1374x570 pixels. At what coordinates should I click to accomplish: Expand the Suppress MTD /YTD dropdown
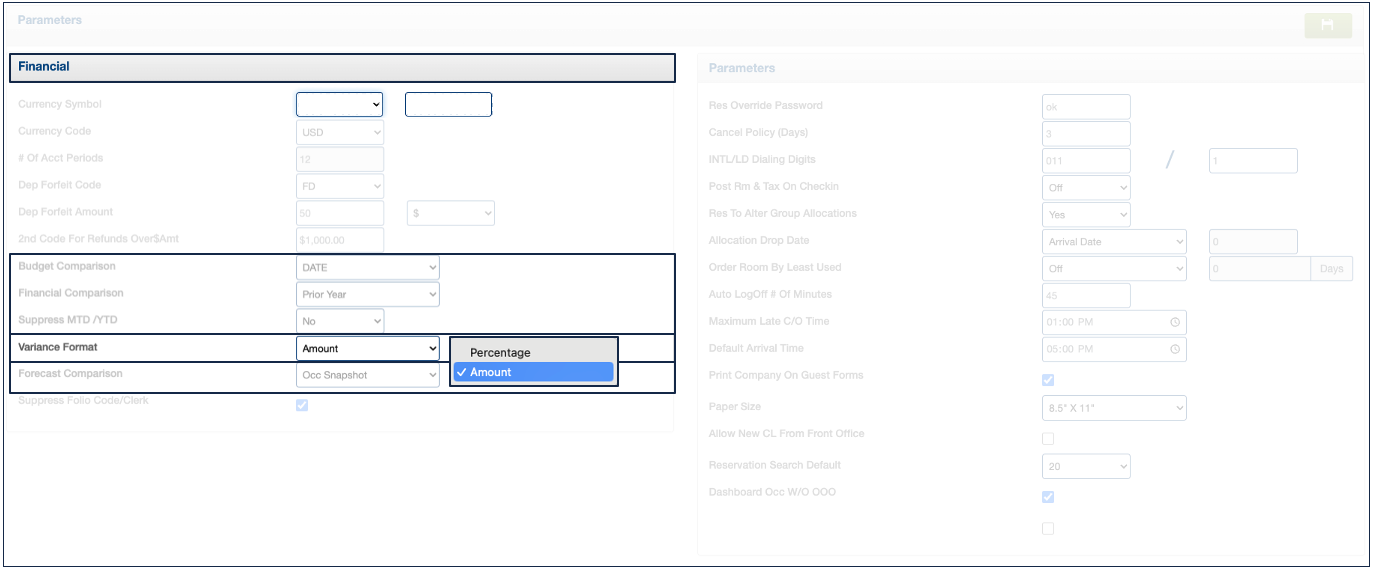click(x=340, y=322)
